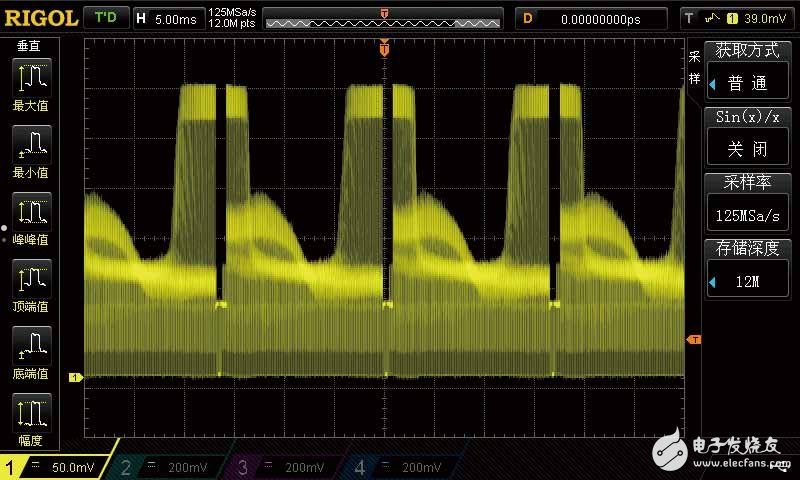Click the 采样率 125MSa/s sample rate button
Image resolution: width=800 pixels, height=480 pixels.
pos(745,203)
